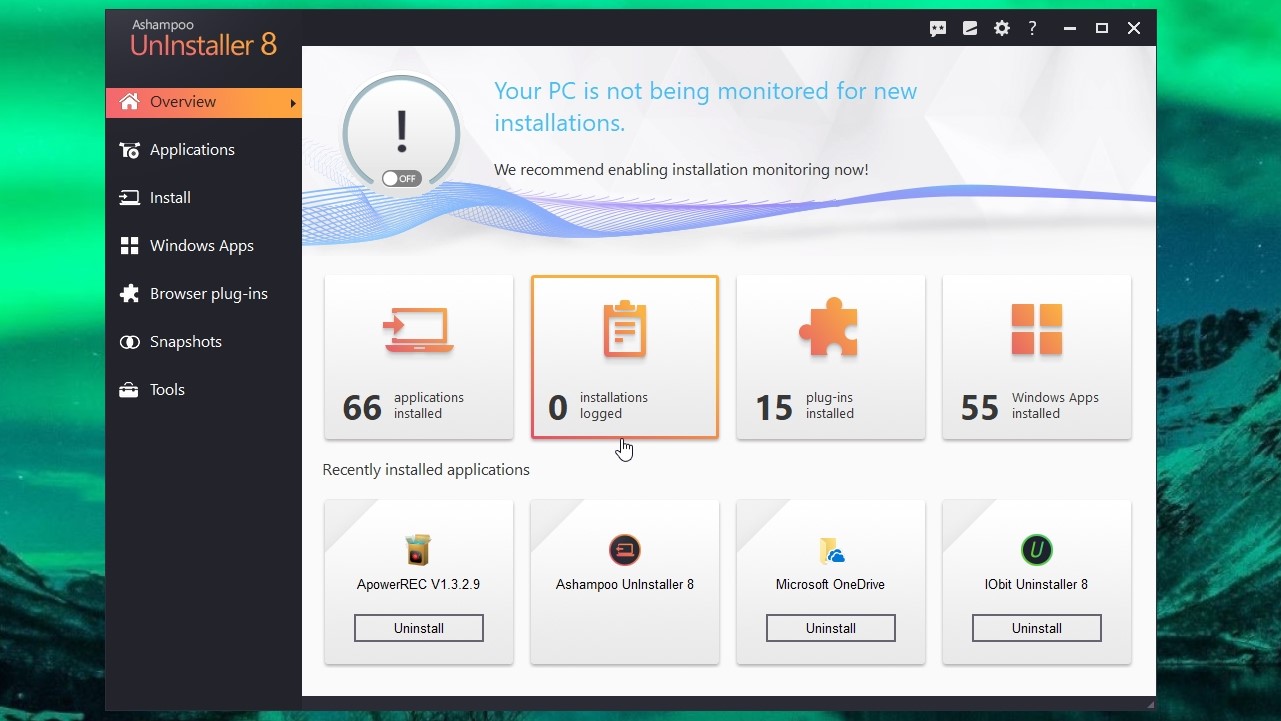The image size is (1281, 721).
Task: Click the laptop icon on applications installed tile
Action: coord(418,331)
